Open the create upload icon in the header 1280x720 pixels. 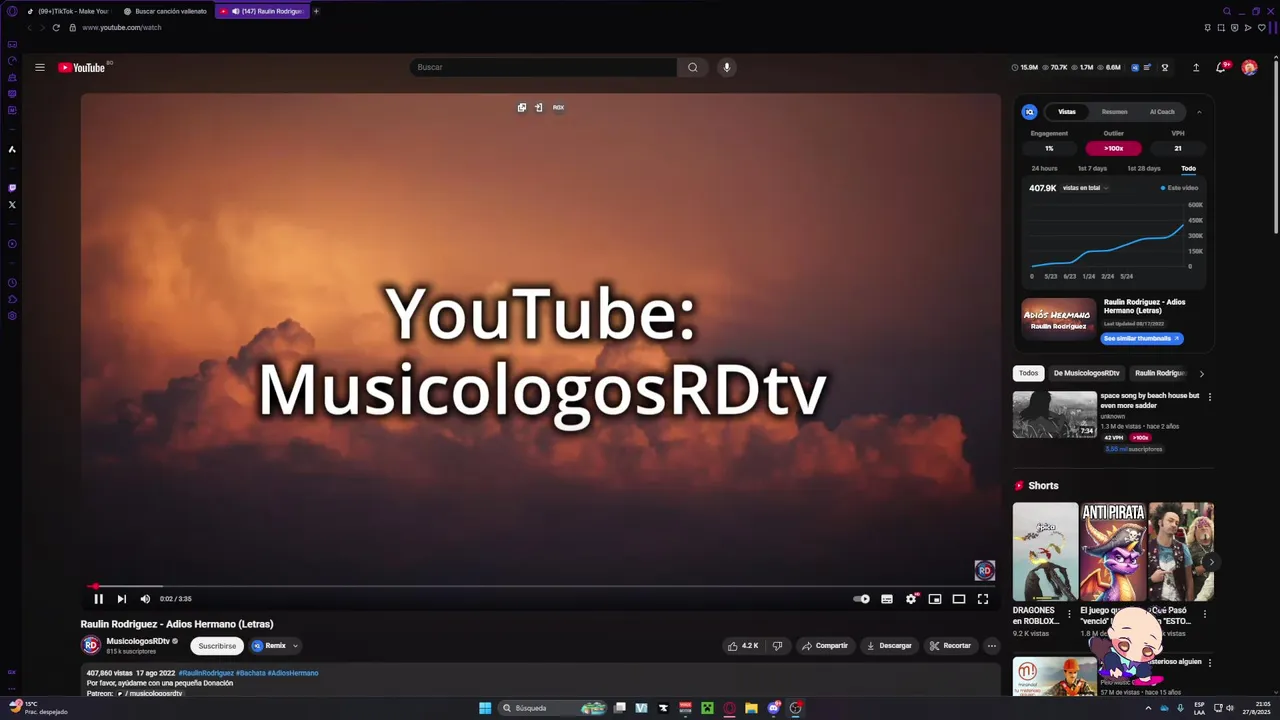[1196, 68]
